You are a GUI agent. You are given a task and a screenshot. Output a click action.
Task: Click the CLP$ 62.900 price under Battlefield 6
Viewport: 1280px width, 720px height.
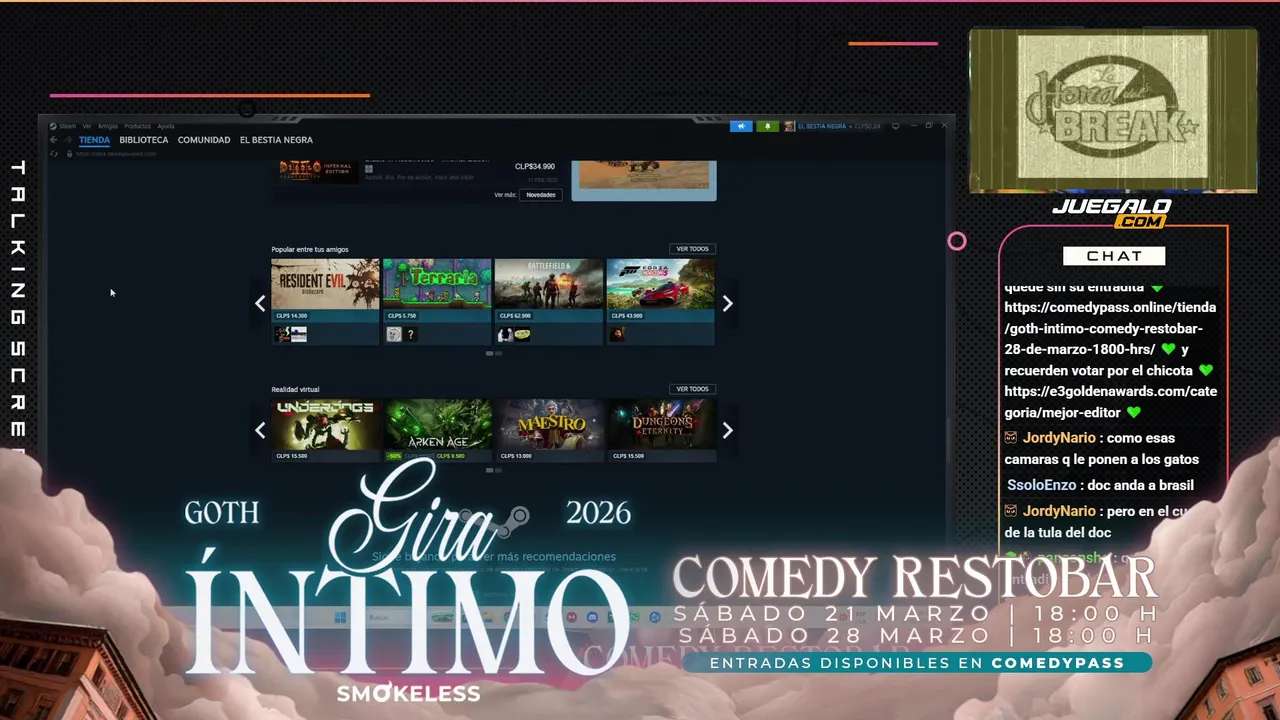[x=515, y=316]
